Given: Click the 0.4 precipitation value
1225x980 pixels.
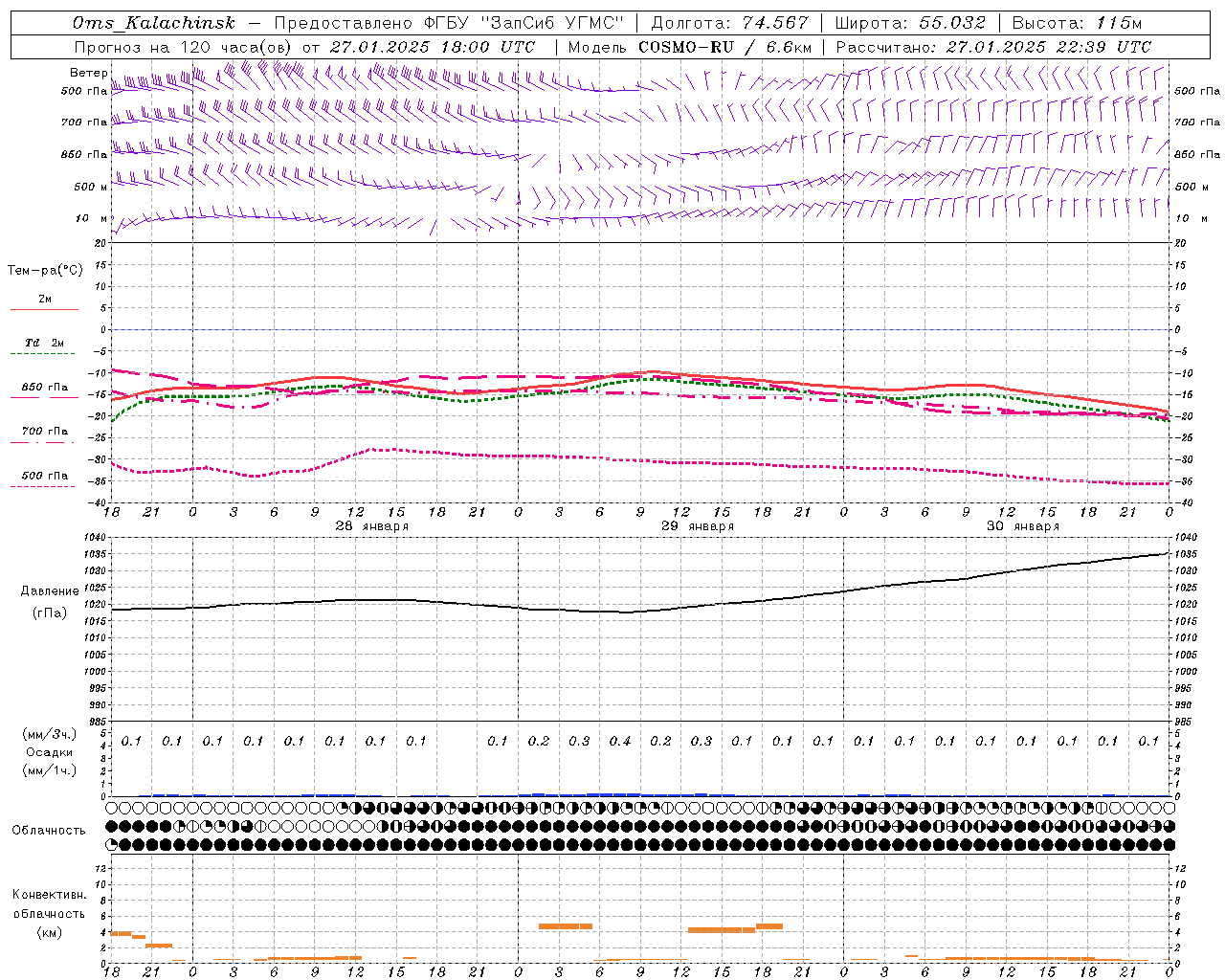Looking at the screenshot, I should point(620,742).
